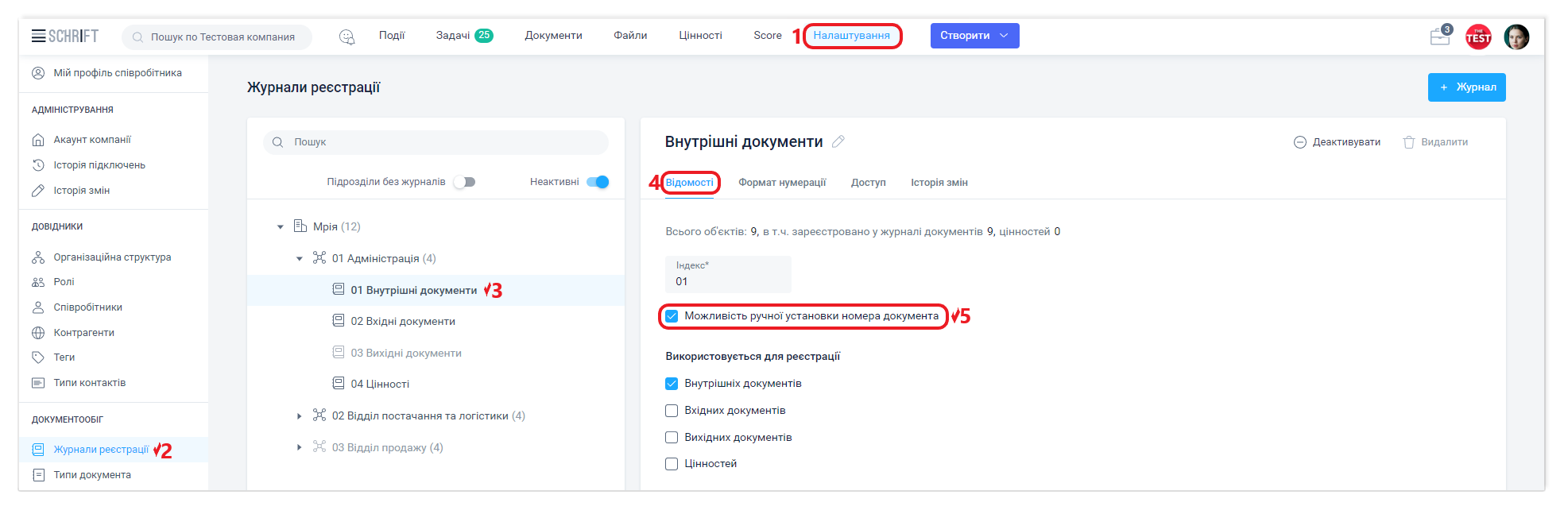Viewport: 1568px width, 514px height.
Task: Select 02 Вхідні документи journal
Action: point(403,322)
